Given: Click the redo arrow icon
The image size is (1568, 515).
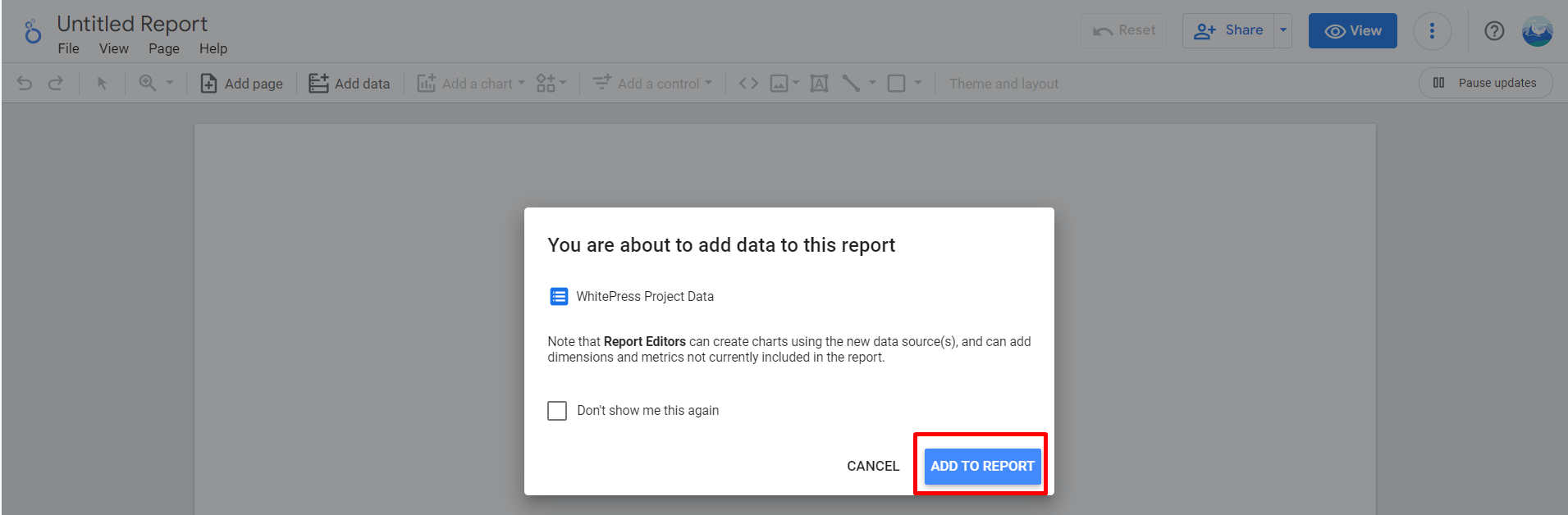Looking at the screenshot, I should [x=56, y=83].
